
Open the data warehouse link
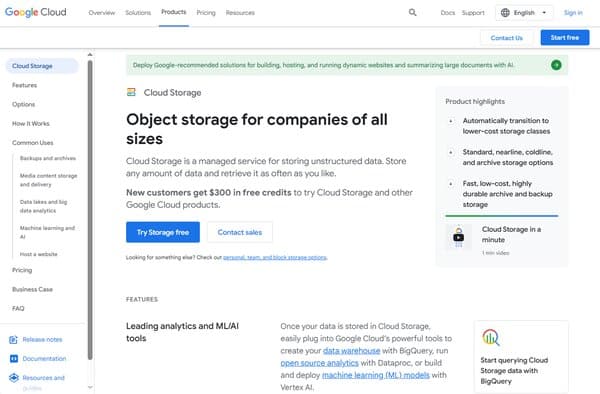coord(351,351)
